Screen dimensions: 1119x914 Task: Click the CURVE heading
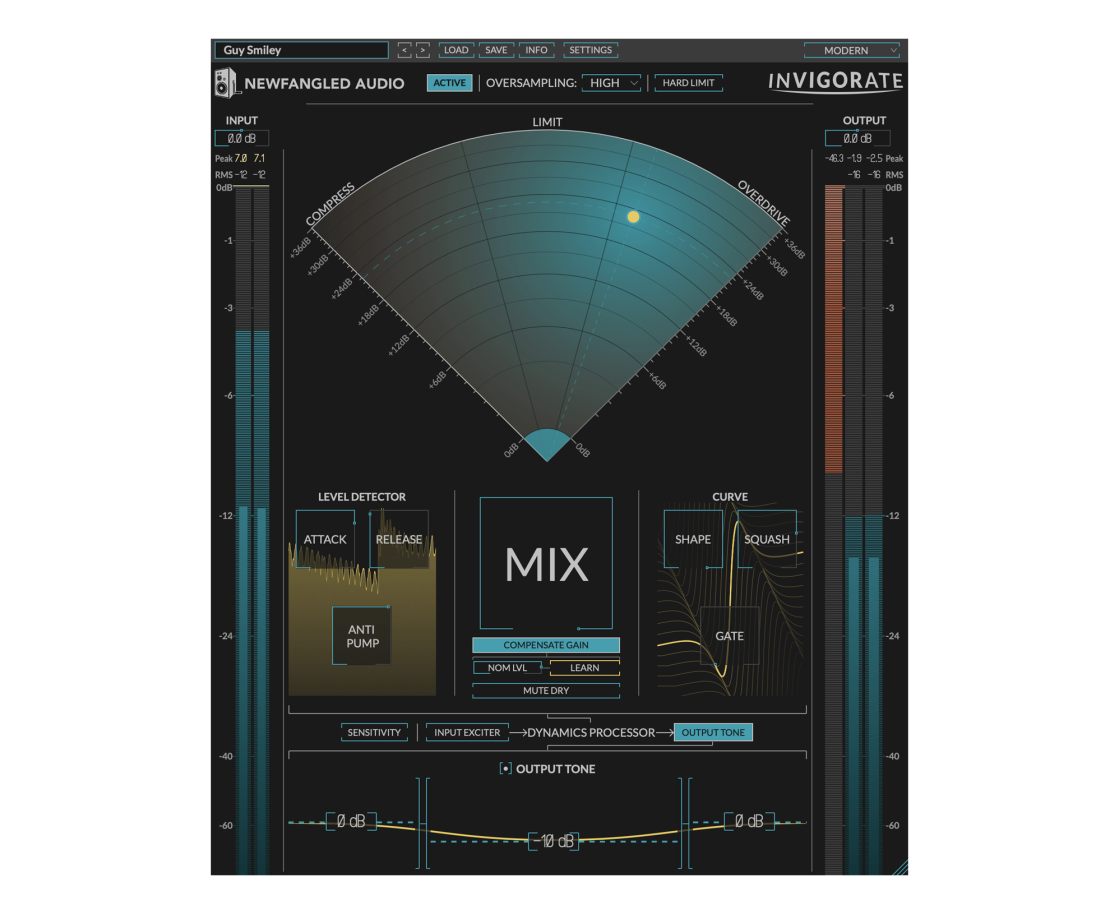[730, 497]
